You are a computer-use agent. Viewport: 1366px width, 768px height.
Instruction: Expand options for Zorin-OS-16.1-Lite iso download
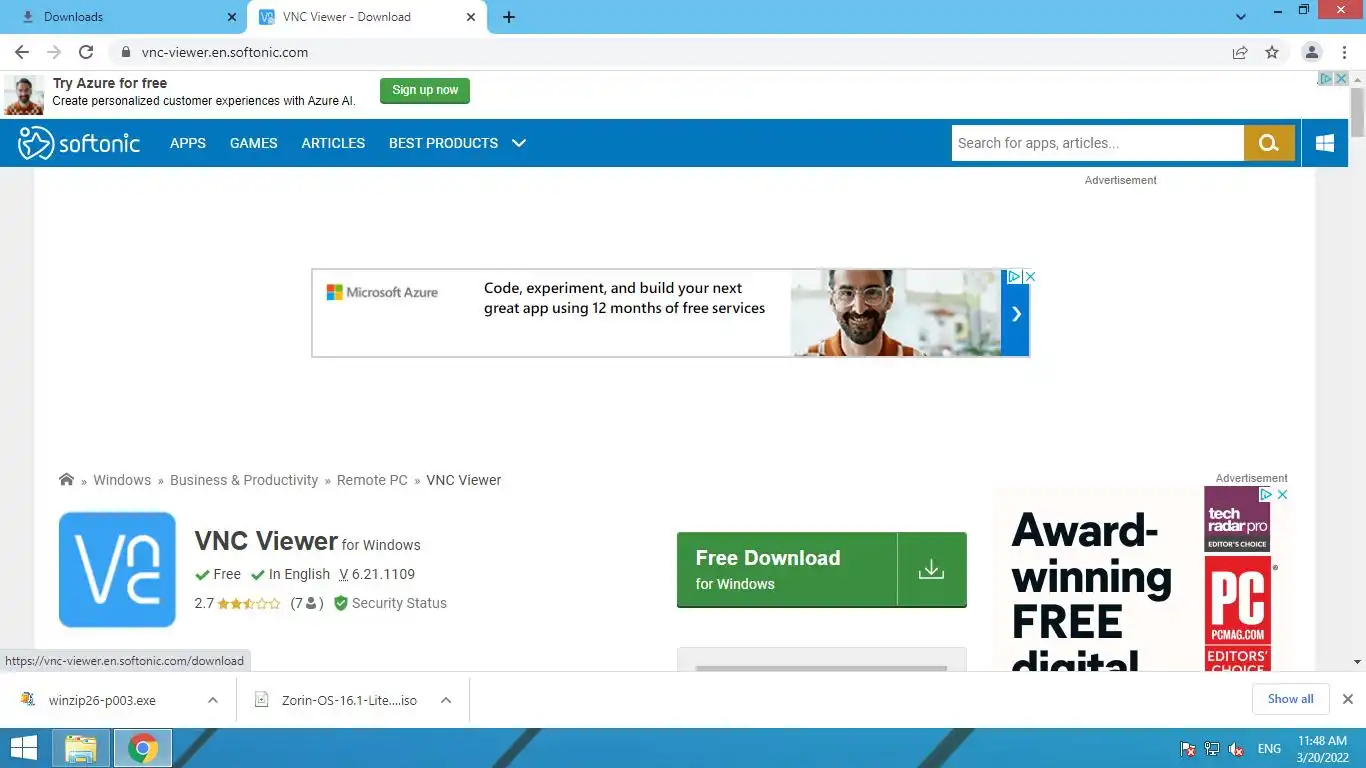[x=446, y=700]
